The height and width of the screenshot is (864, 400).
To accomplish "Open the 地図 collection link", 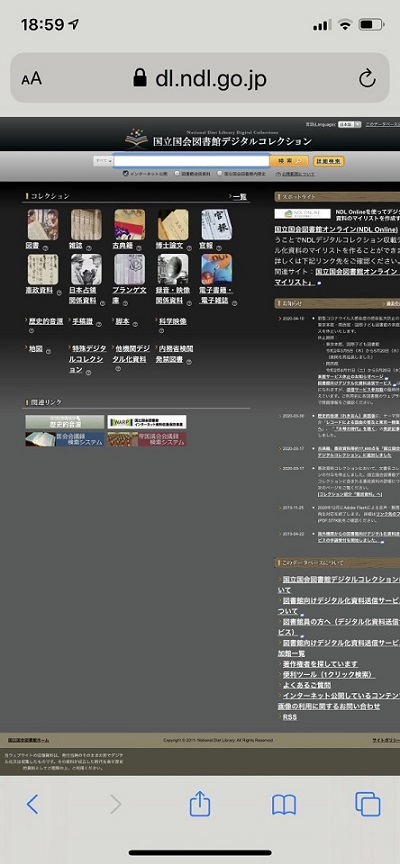I will (x=36, y=349).
